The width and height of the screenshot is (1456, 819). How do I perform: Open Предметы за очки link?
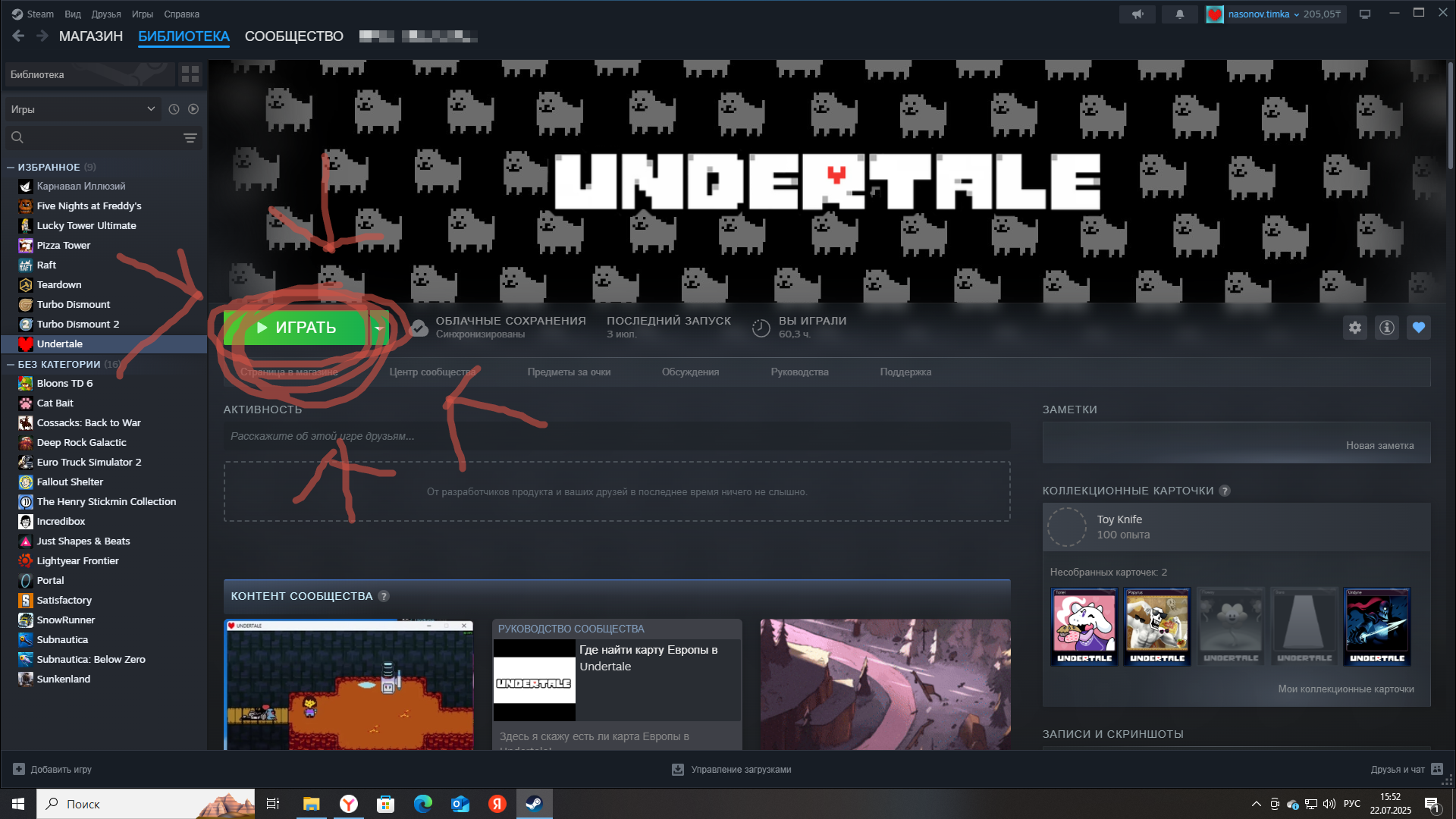click(x=569, y=372)
